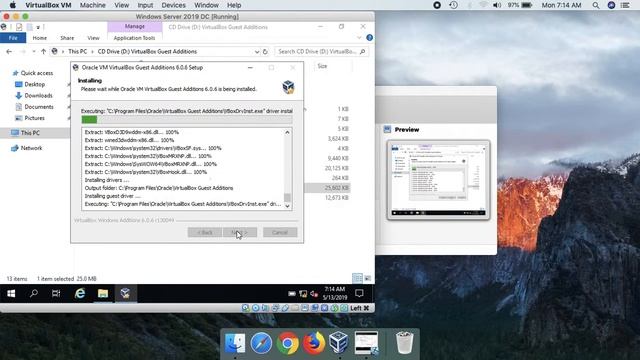Open the Input menu
This screenshot has height=360, width=640.
(x=145, y=5)
